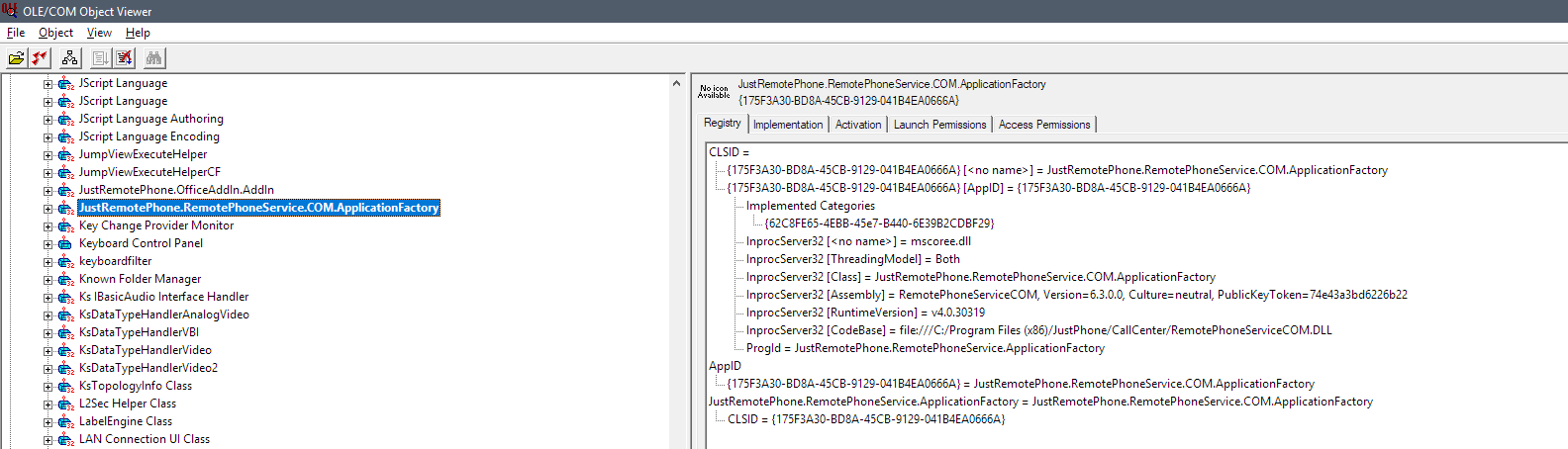Click the 'AppID' root registry line
Viewport: 1568px width, 449px height.
(725, 366)
